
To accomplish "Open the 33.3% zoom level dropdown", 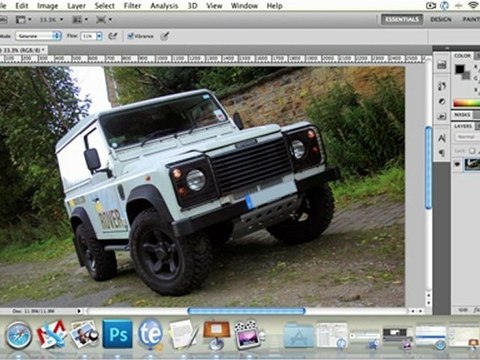I will (51, 20).
